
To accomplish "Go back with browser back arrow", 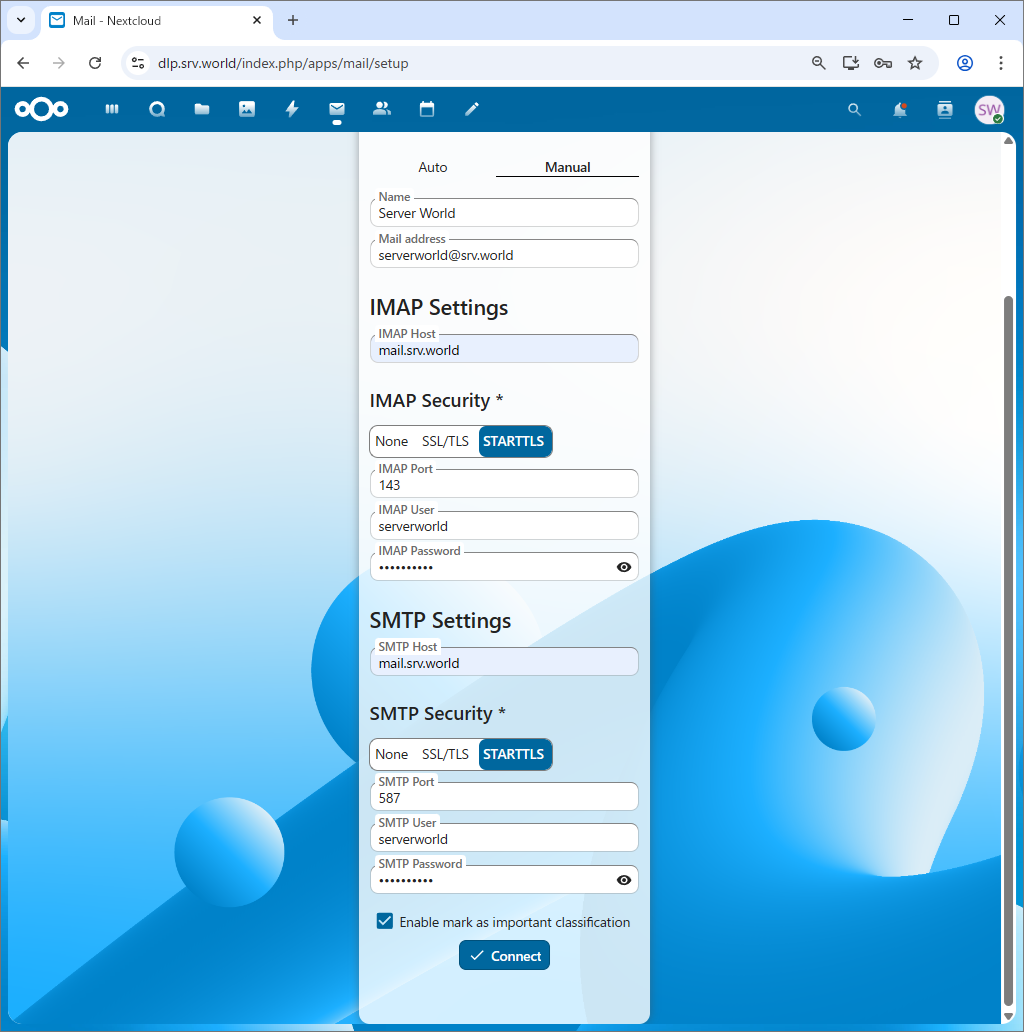I will tap(23, 63).
